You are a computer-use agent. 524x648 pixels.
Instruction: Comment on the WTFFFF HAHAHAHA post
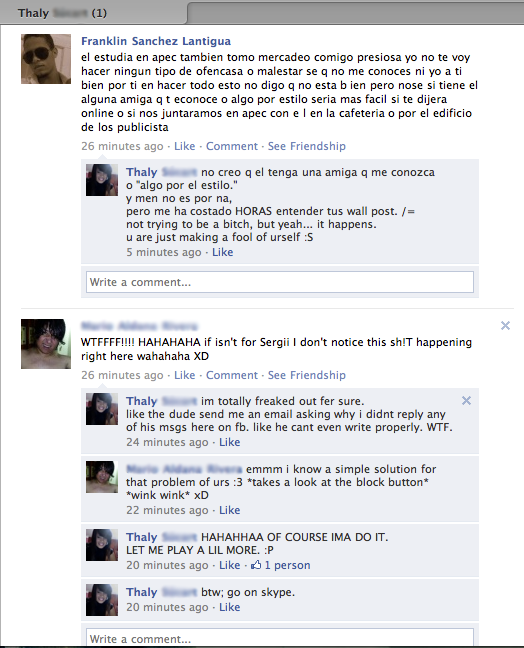[231, 375]
